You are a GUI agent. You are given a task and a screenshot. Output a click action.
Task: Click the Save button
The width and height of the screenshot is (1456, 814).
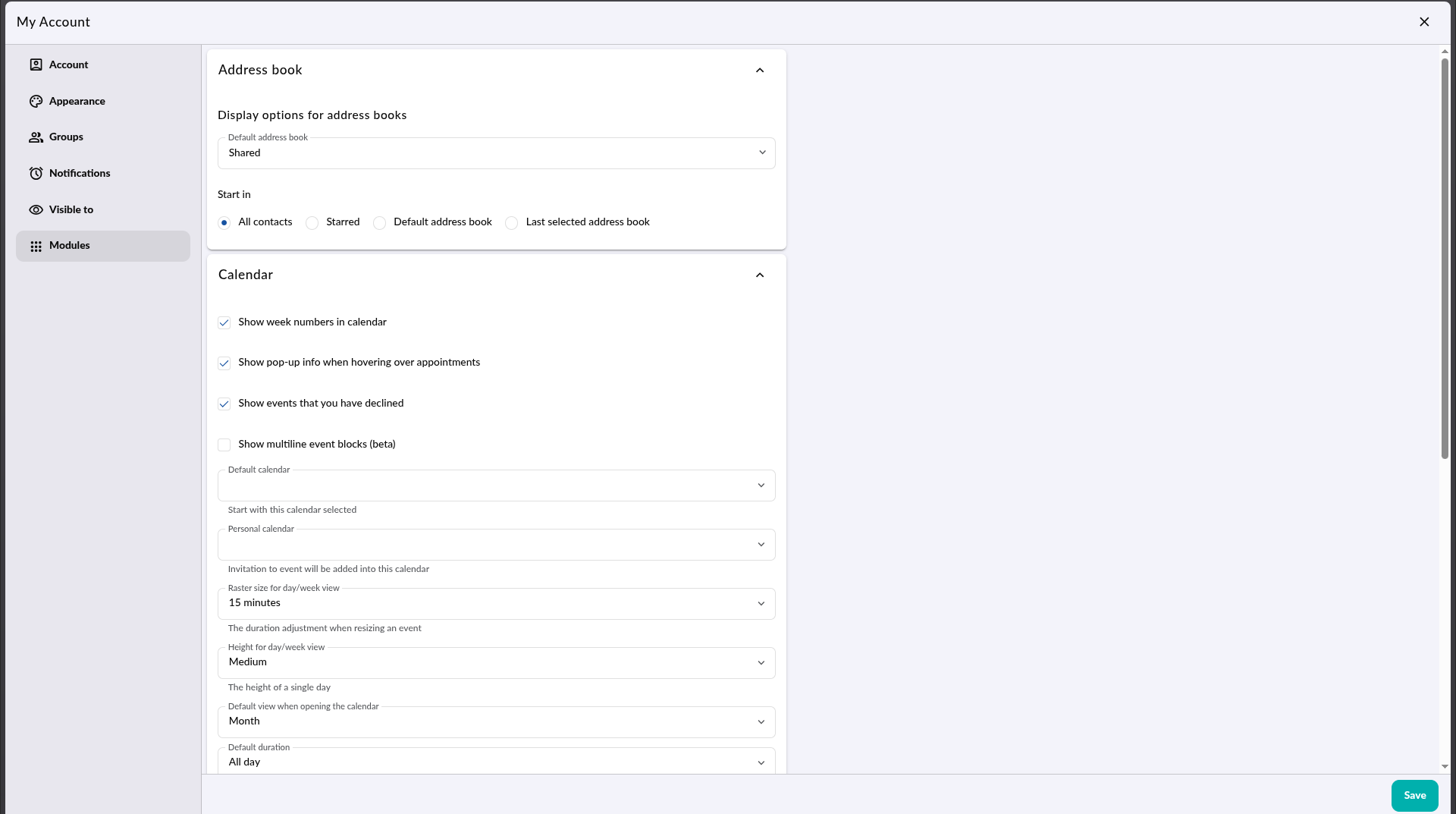point(1414,796)
